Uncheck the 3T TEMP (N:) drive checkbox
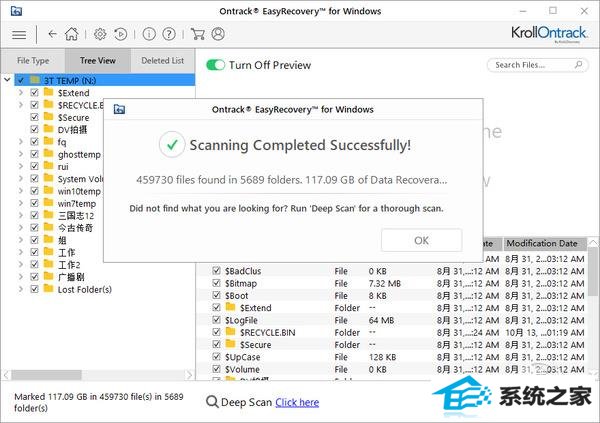 (21, 80)
